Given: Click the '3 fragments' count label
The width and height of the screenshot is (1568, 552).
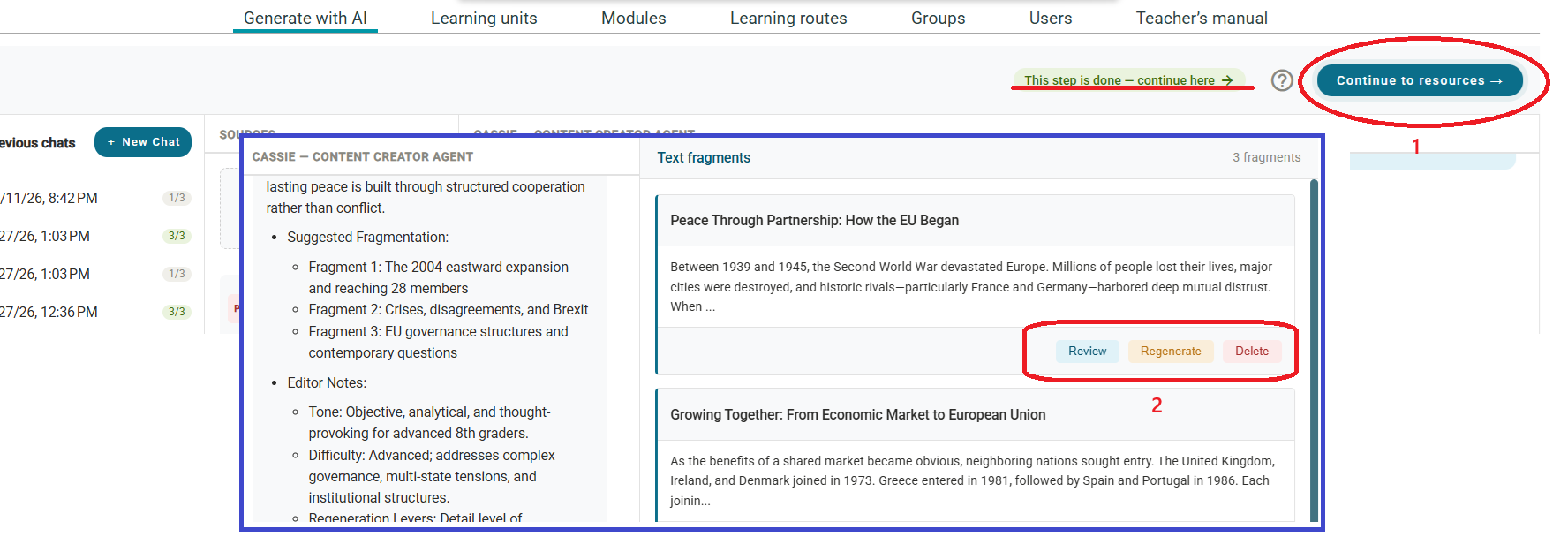Looking at the screenshot, I should click(x=1266, y=158).
